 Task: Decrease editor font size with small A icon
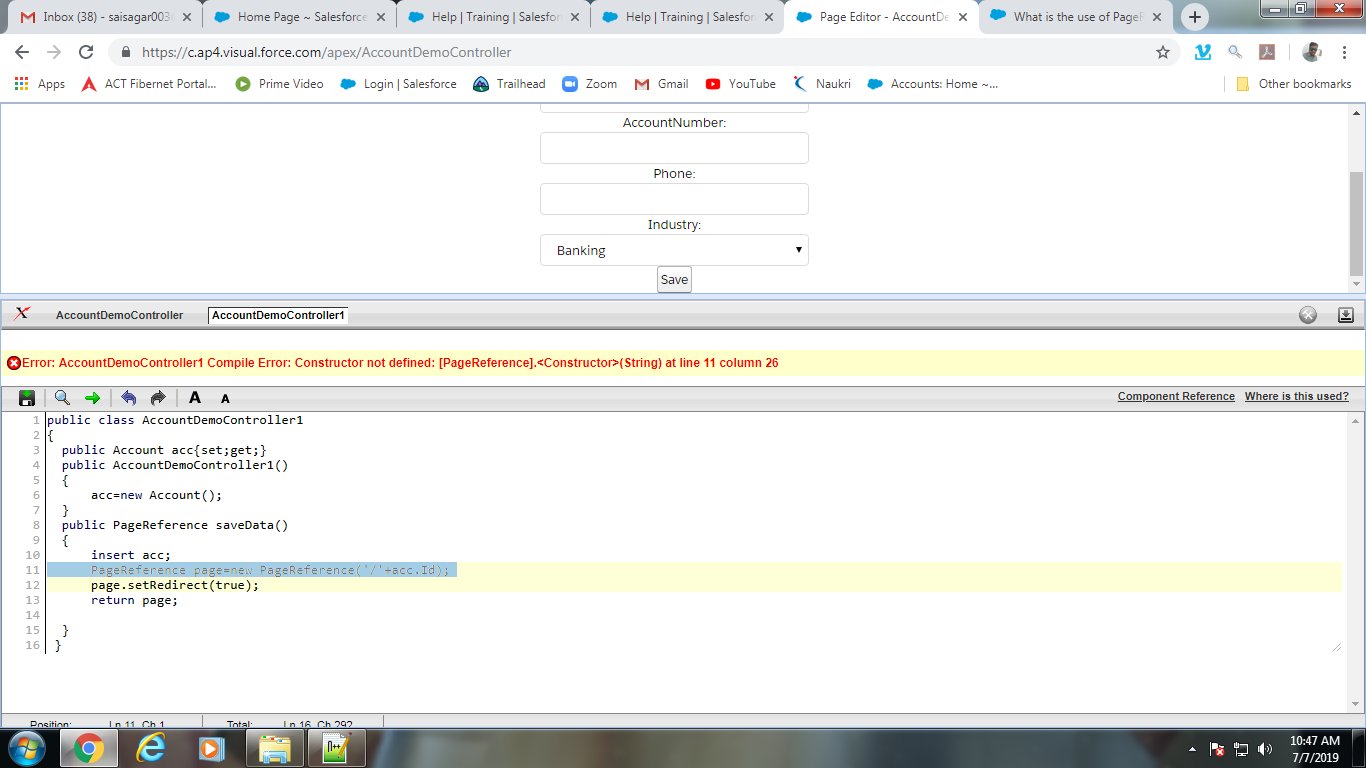(224, 397)
